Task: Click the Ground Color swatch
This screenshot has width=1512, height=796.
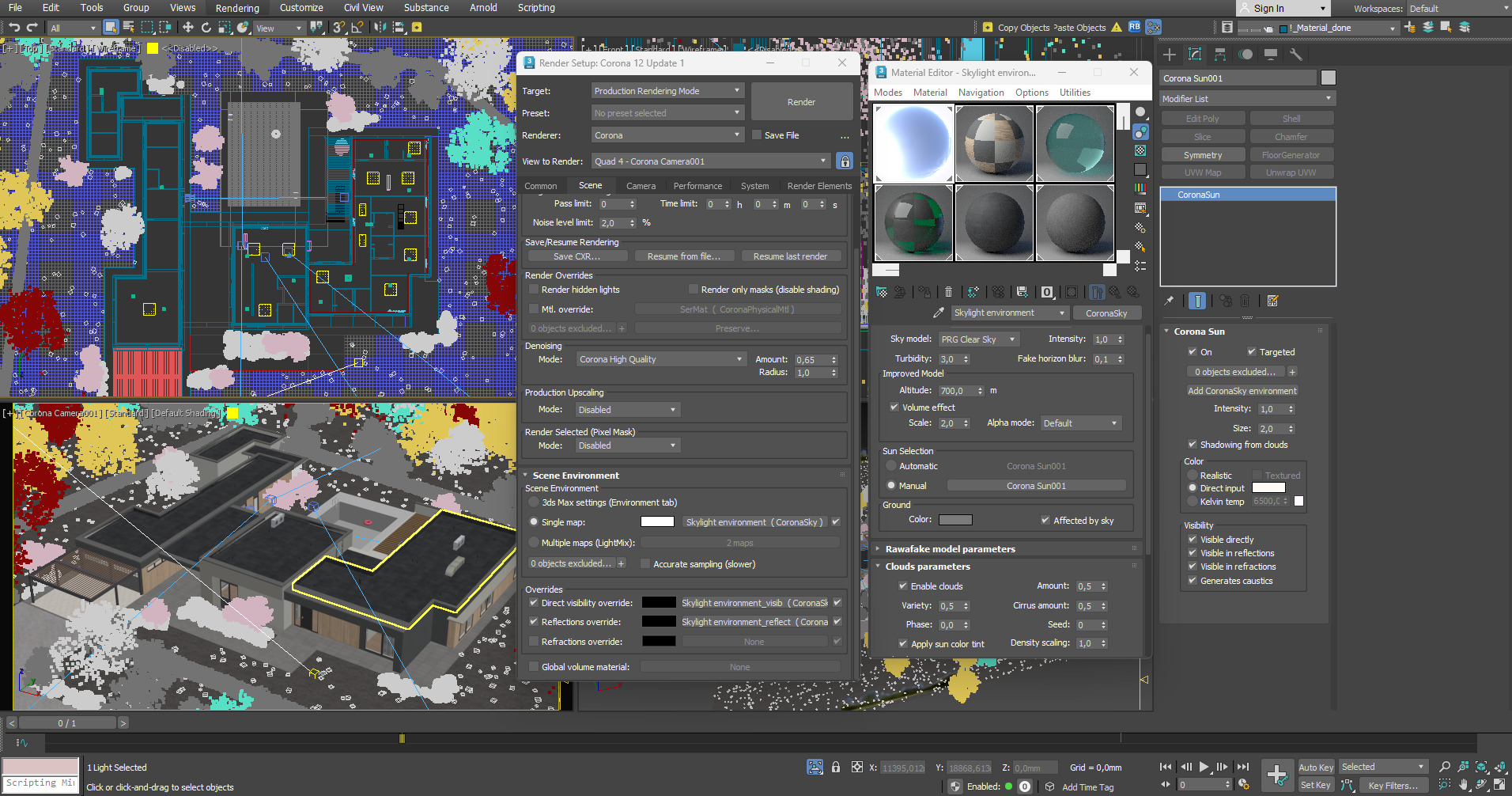Action: [955, 520]
